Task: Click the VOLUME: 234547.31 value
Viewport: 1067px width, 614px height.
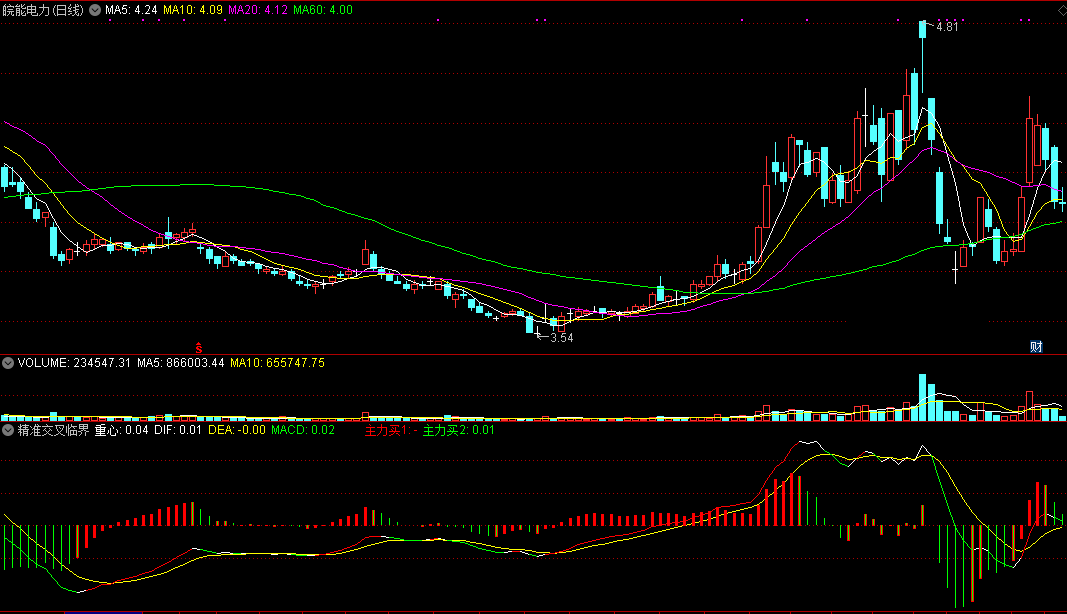Action: [74, 363]
